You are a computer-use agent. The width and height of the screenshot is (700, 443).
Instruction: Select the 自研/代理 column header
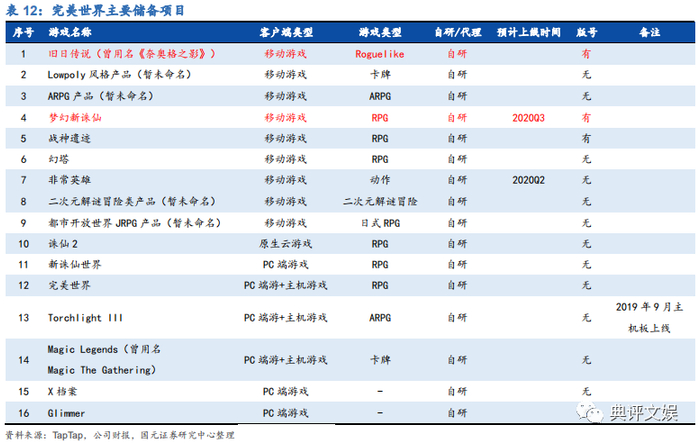tap(458, 32)
